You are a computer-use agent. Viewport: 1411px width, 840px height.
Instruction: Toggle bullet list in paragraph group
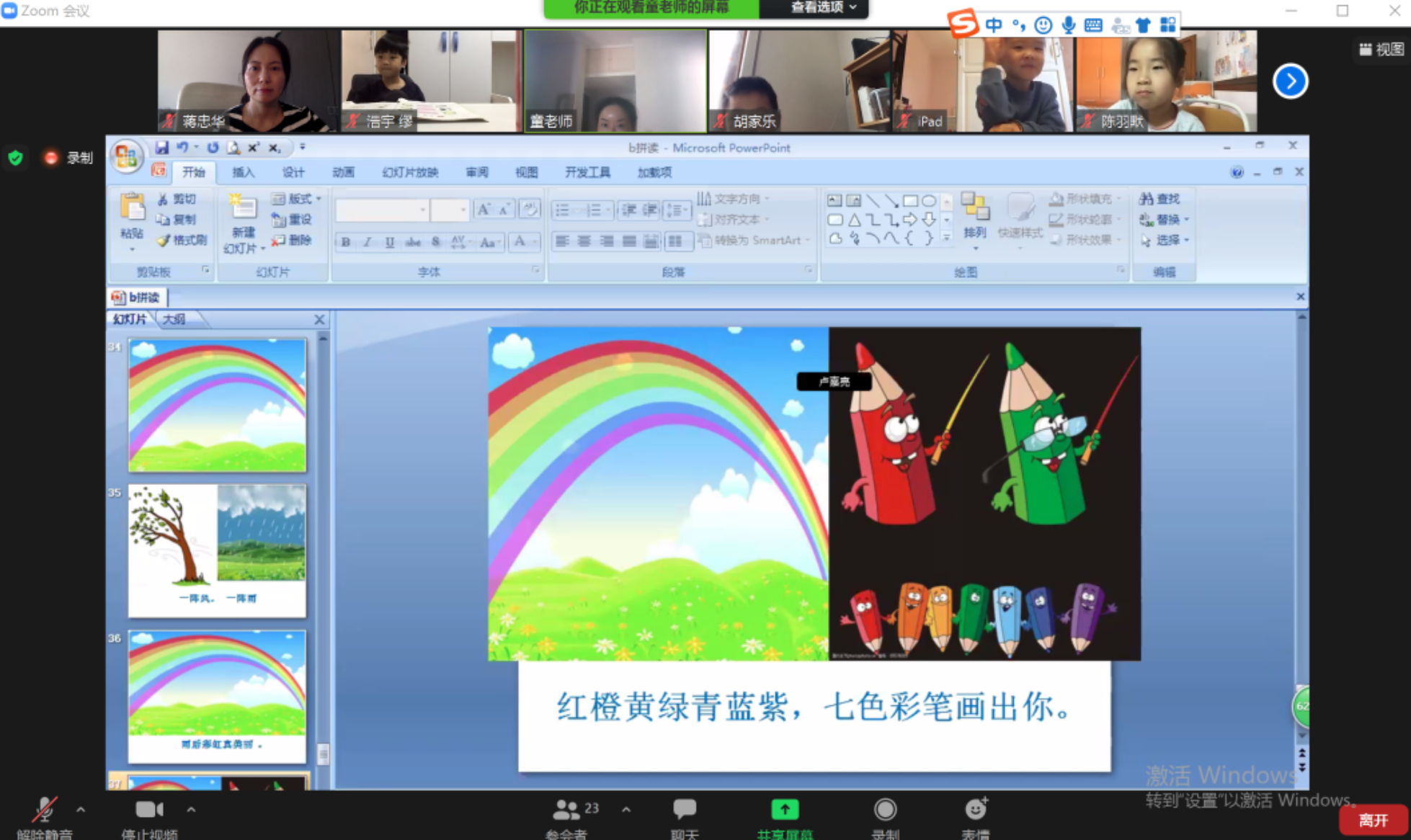(x=562, y=210)
